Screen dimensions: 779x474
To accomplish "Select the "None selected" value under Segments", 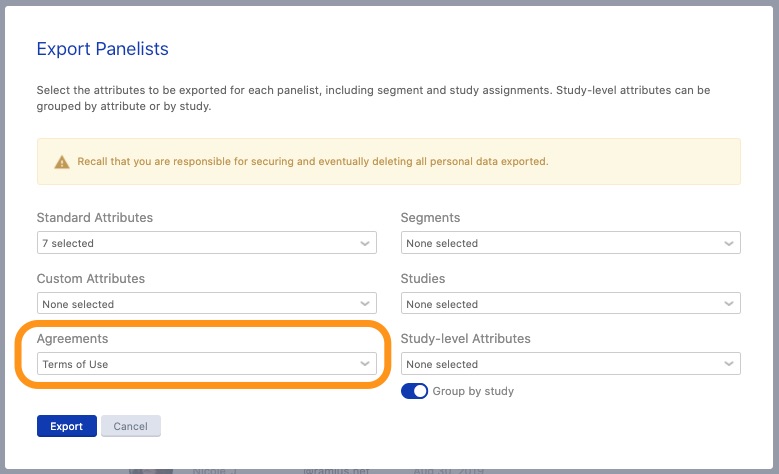I will (x=442, y=243).
